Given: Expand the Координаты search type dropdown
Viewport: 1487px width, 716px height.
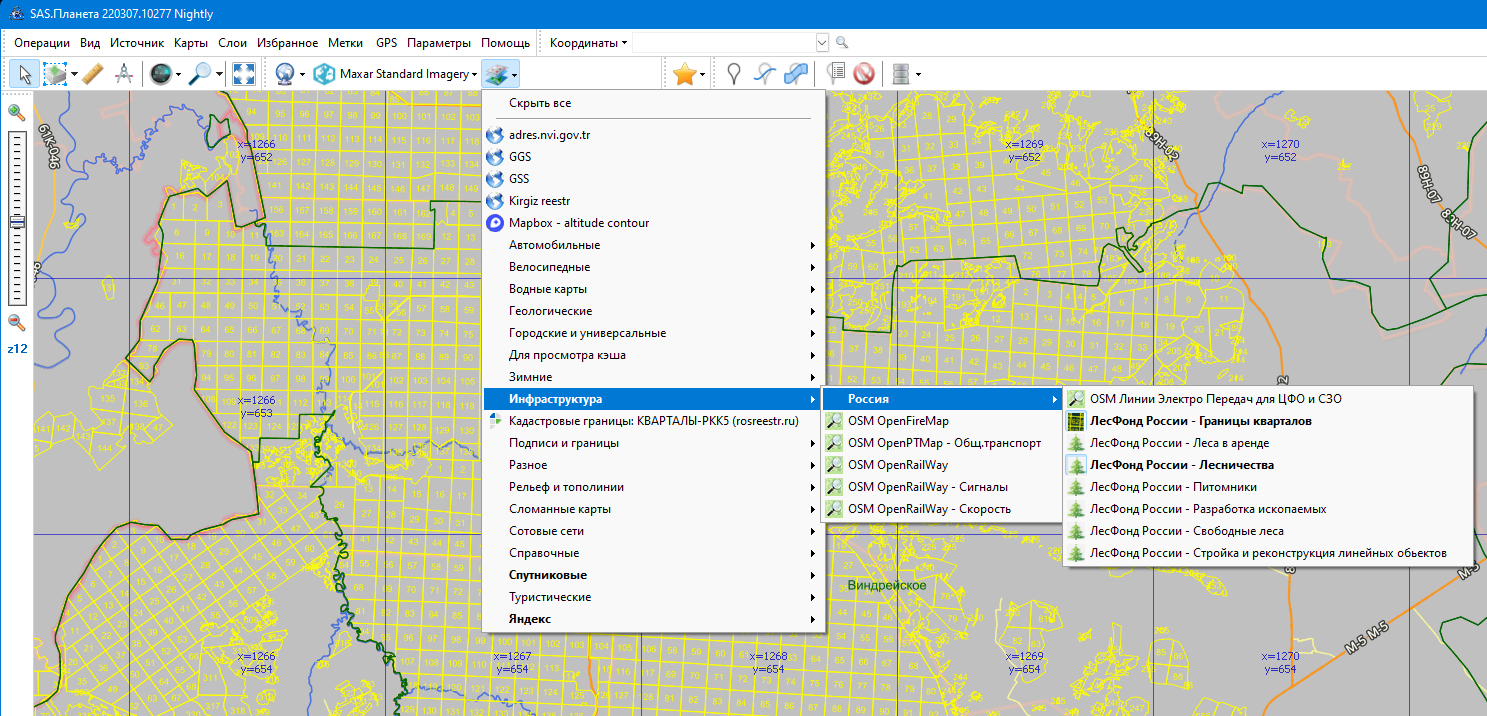Looking at the screenshot, I should [588, 43].
